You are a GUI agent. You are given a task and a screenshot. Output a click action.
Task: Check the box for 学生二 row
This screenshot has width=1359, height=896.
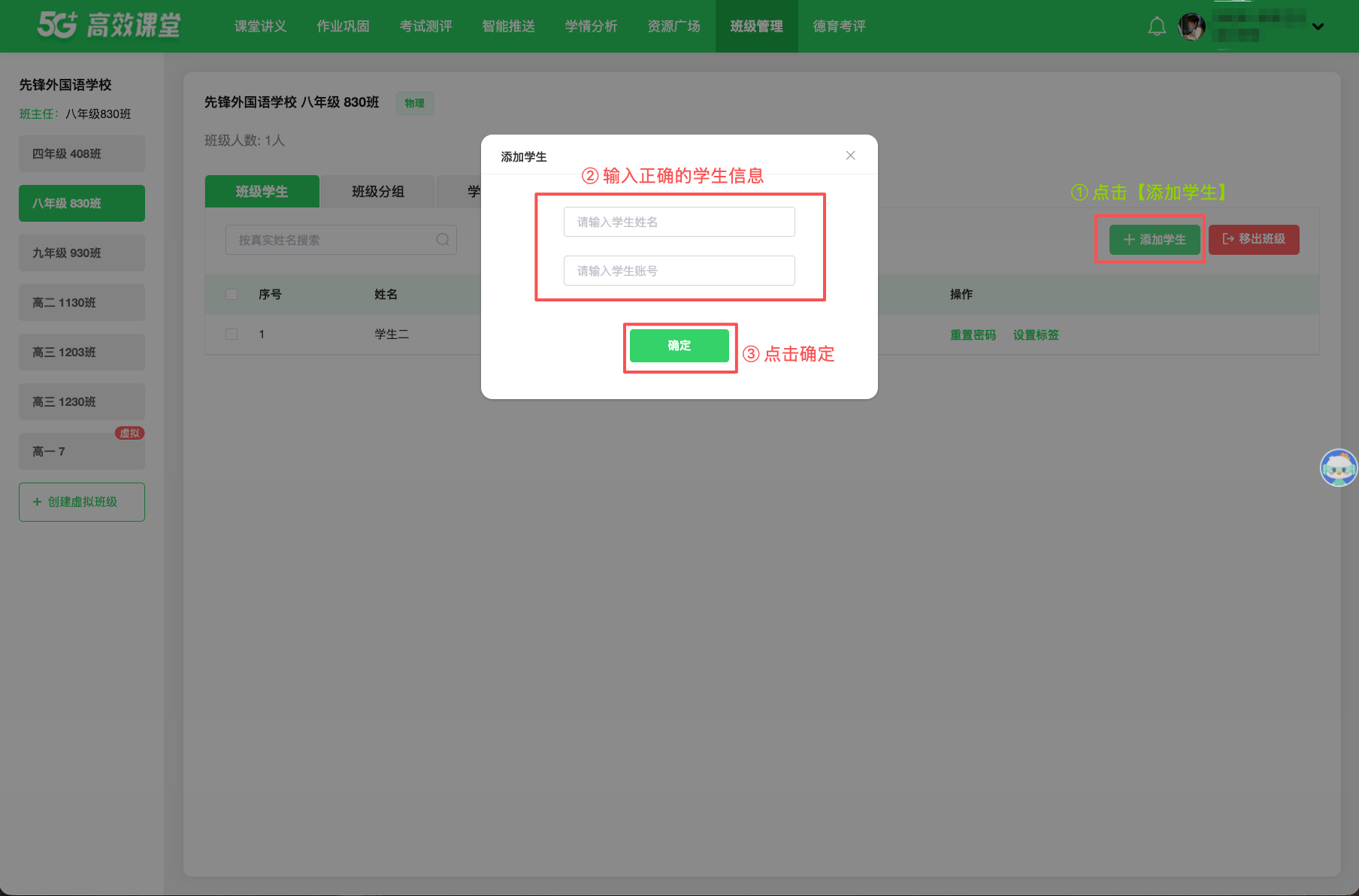click(232, 334)
